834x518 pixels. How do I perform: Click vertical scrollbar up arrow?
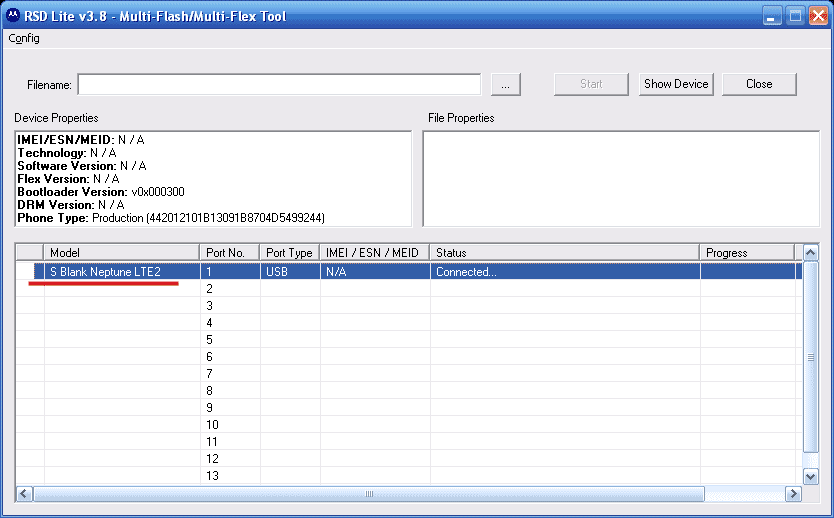(x=810, y=253)
